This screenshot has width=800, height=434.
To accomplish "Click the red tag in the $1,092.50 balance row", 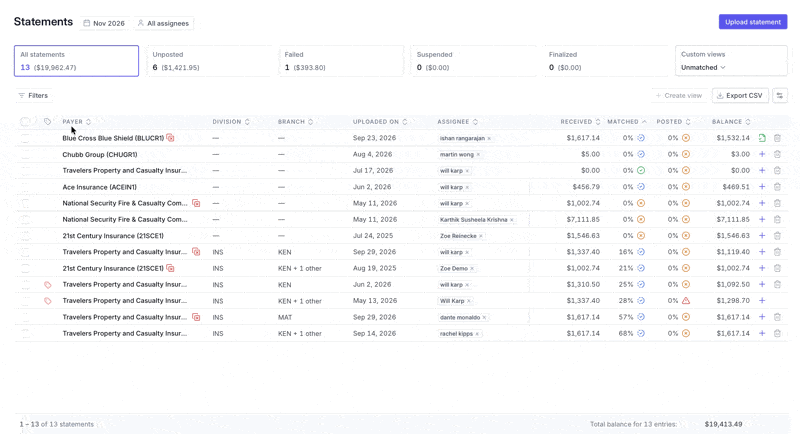I will tap(47, 285).
